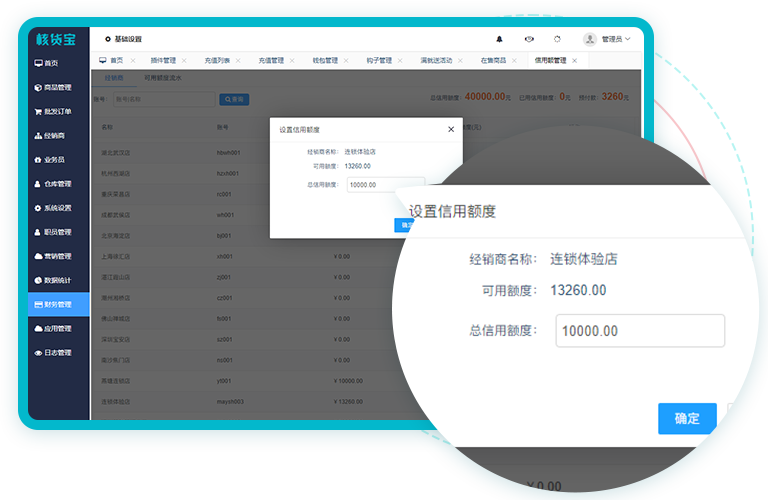This screenshot has width=768, height=500.
Task: Click the refresh icon in top bar
Action: click(x=557, y=39)
